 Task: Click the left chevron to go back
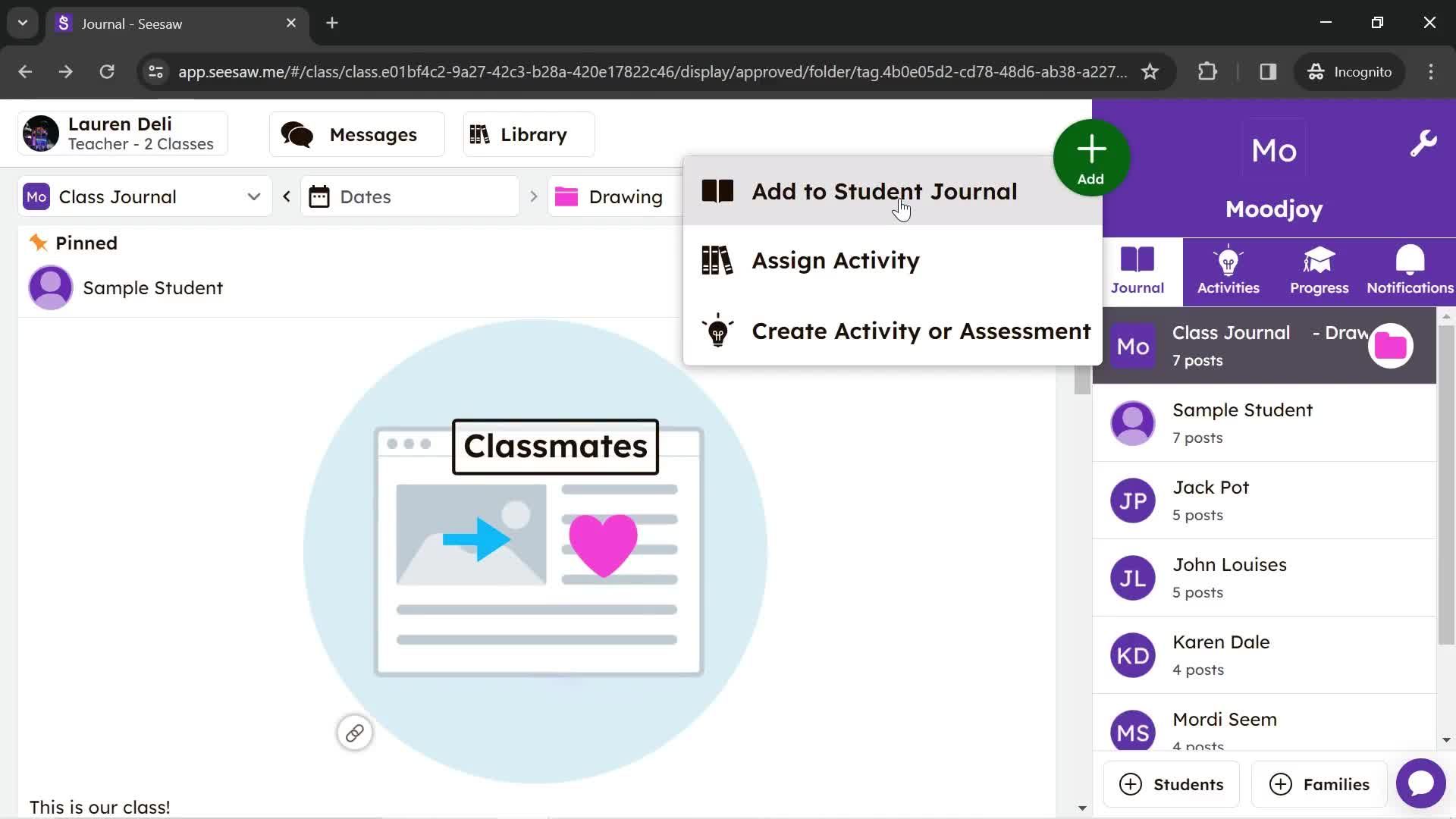pos(287,197)
